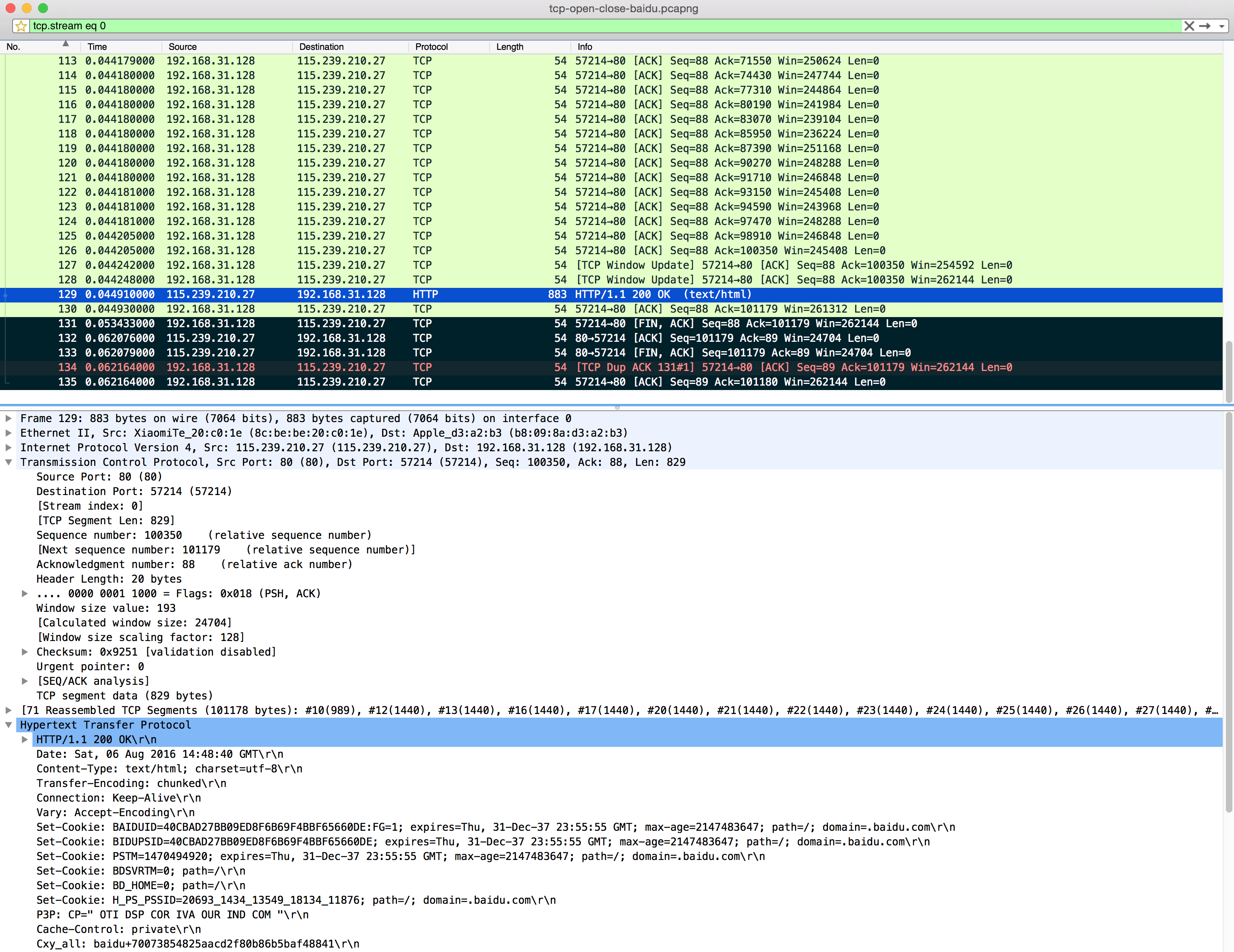Viewport: 1234px width, 952px height.
Task: Collapse the Transmission Control Protocol section
Action: [x=9, y=463]
